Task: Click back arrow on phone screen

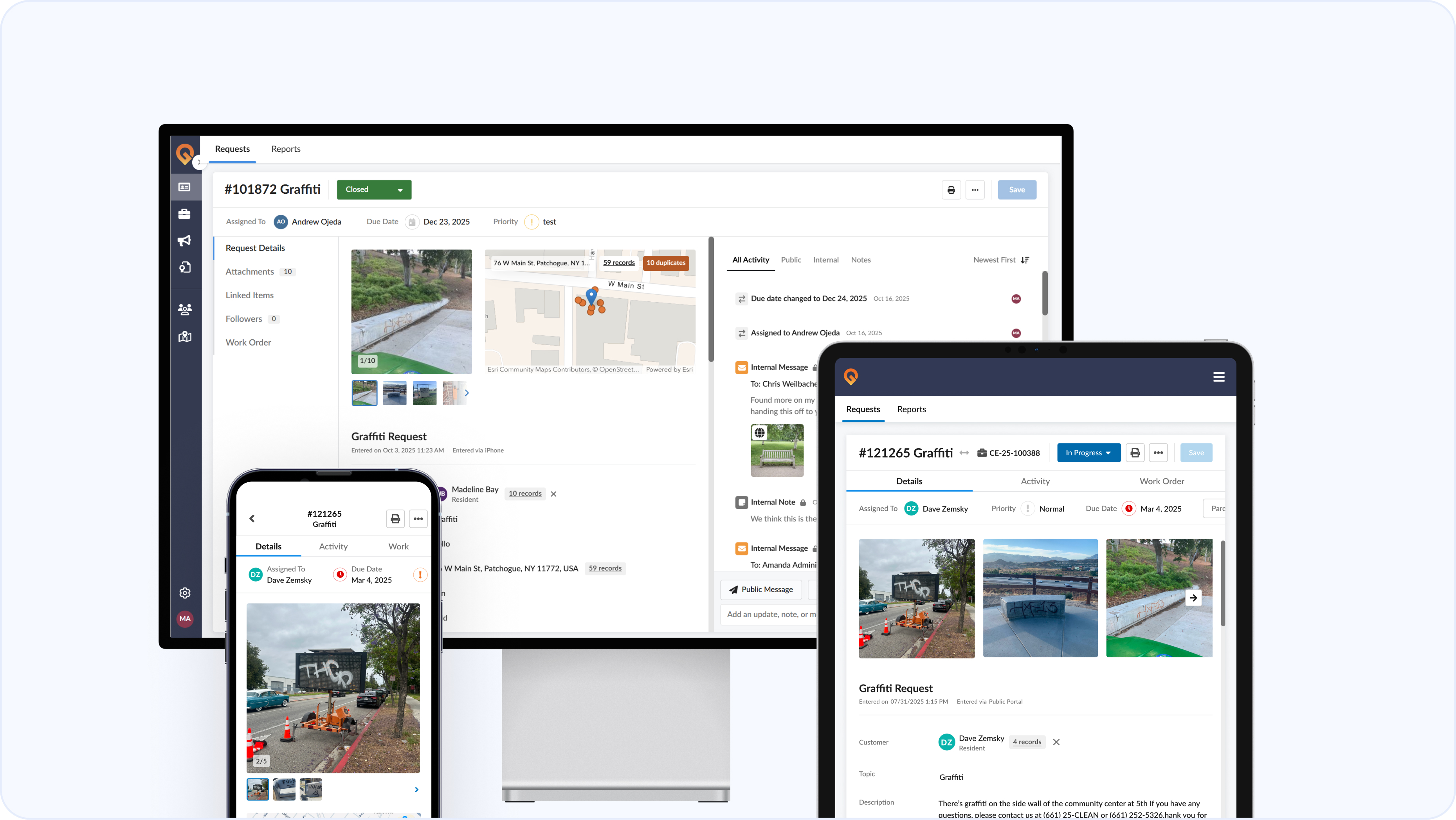Action: pyautogui.click(x=252, y=518)
